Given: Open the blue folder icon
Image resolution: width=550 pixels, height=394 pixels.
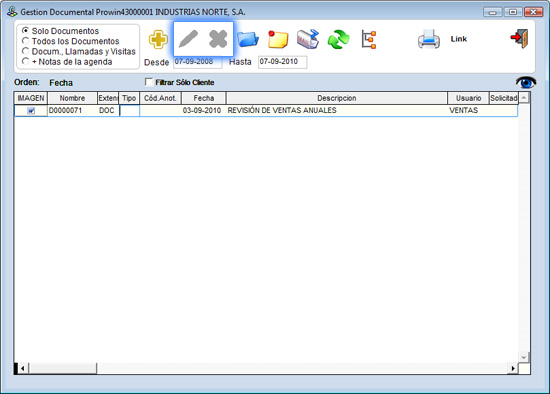Looking at the screenshot, I should [248, 39].
